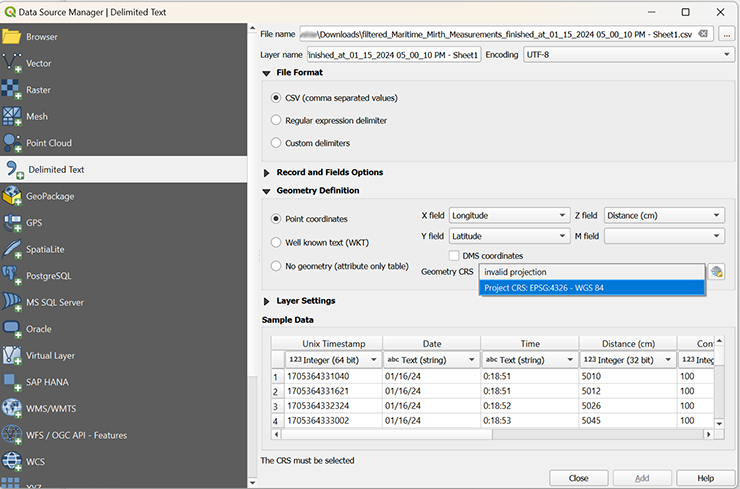Open the GeoPackage source icon

pos(12,196)
